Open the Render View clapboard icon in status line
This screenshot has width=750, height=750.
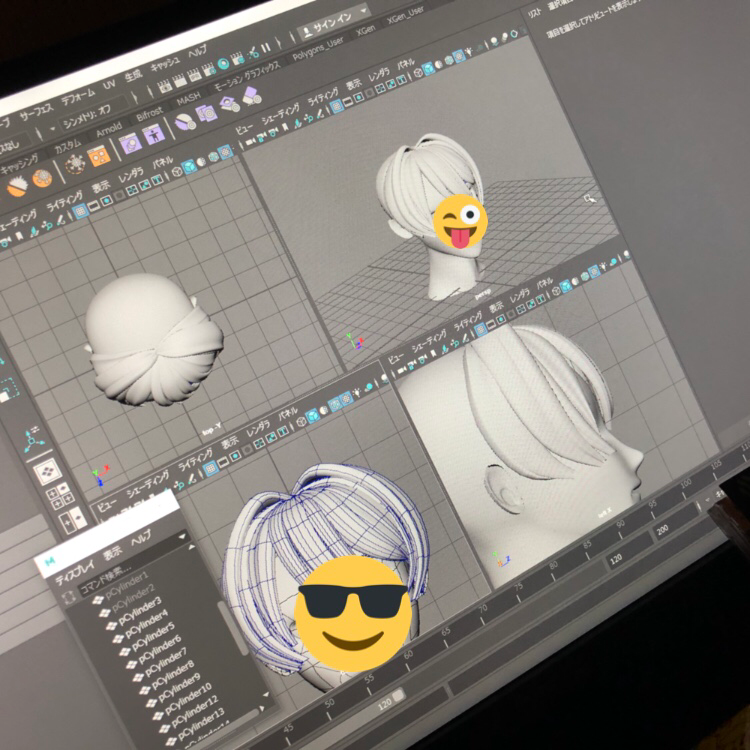(164, 87)
